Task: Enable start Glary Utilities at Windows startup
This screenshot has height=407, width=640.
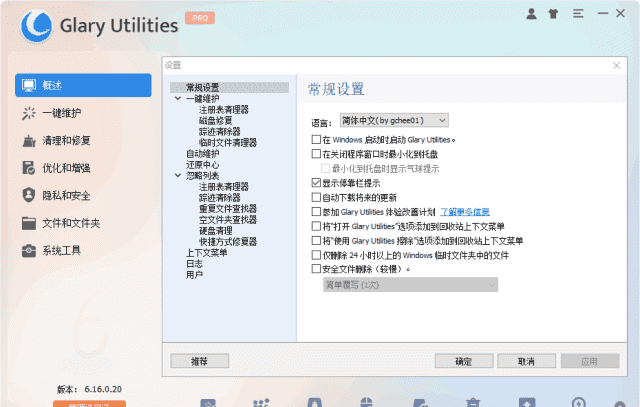Action: [316, 140]
